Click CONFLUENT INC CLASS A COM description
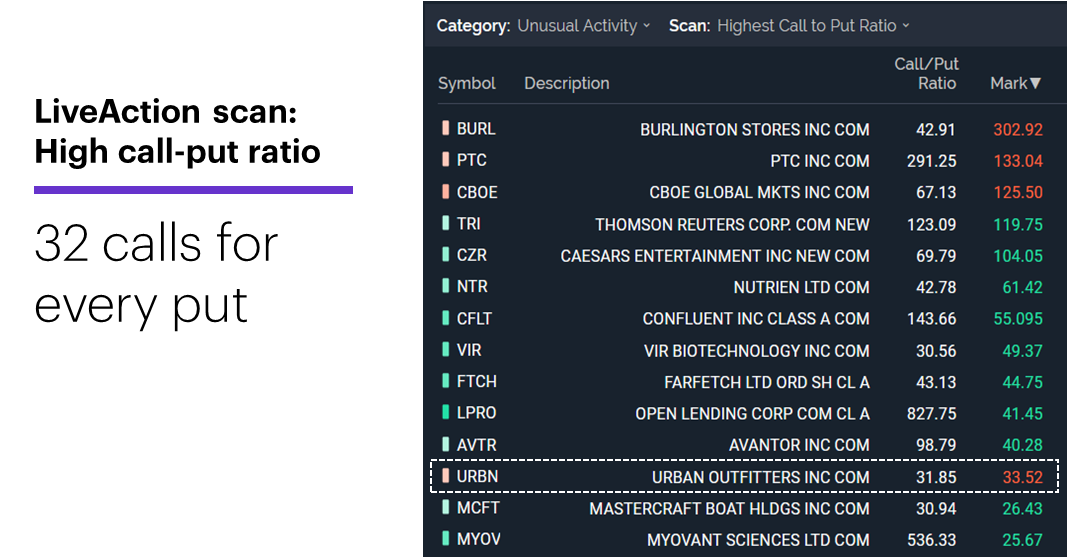Screen dimensions: 1067x558 pyautogui.click(x=756, y=318)
